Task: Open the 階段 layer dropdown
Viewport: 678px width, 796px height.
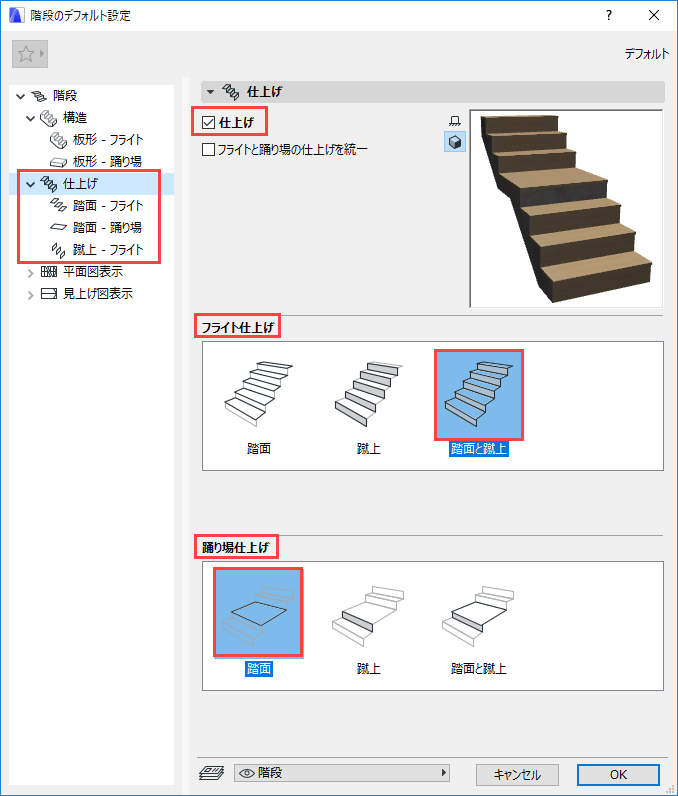Action: [342, 773]
